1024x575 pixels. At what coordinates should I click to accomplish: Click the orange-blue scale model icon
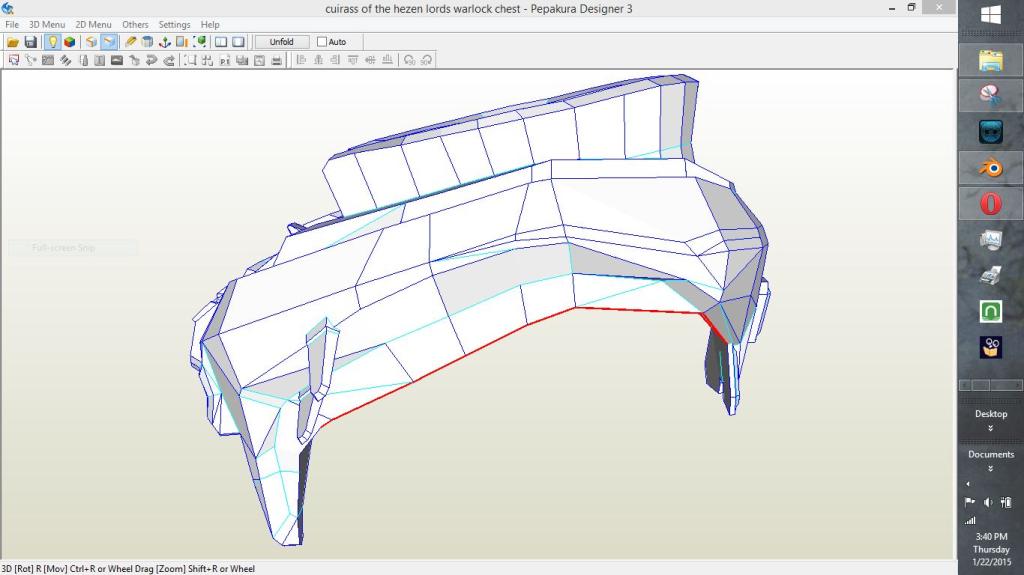coord(182,42)
